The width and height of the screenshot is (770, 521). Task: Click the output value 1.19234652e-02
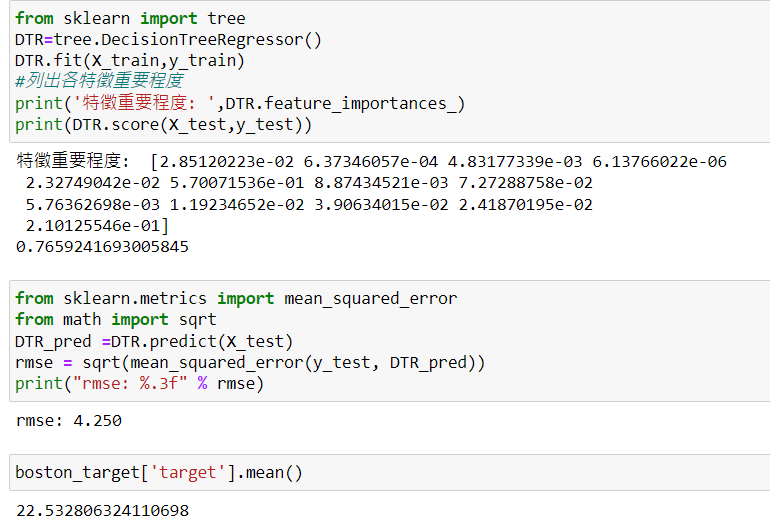coord(237,204)
